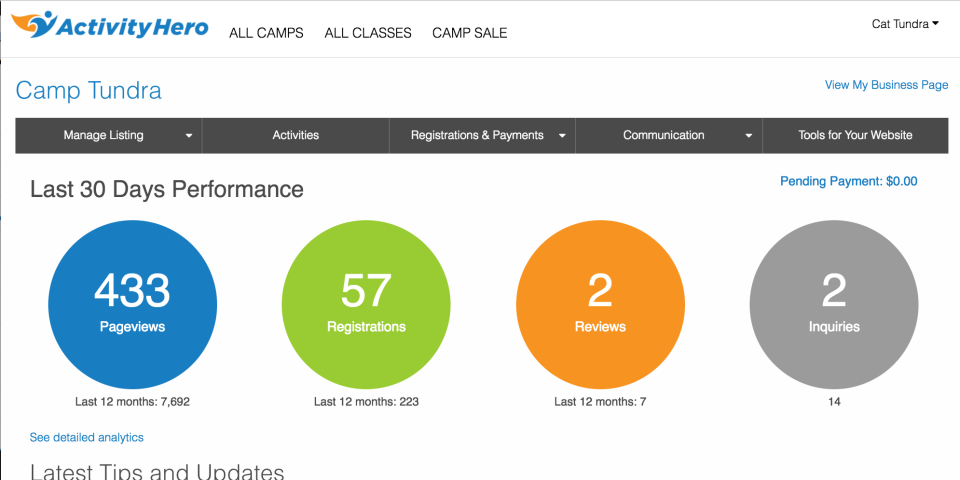Open Tools for Your Website tab
This screenshot has height=480, width=960.
[x=855, y=135]
